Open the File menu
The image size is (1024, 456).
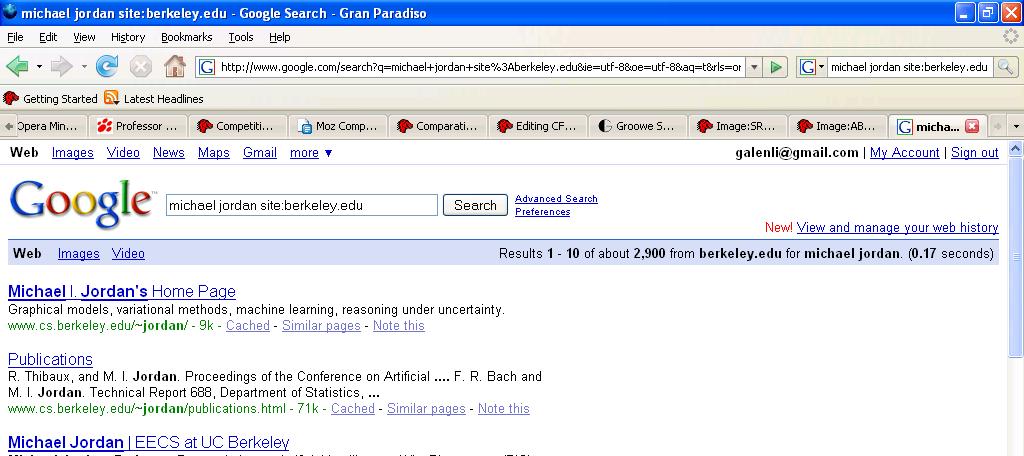coord(15,37)
